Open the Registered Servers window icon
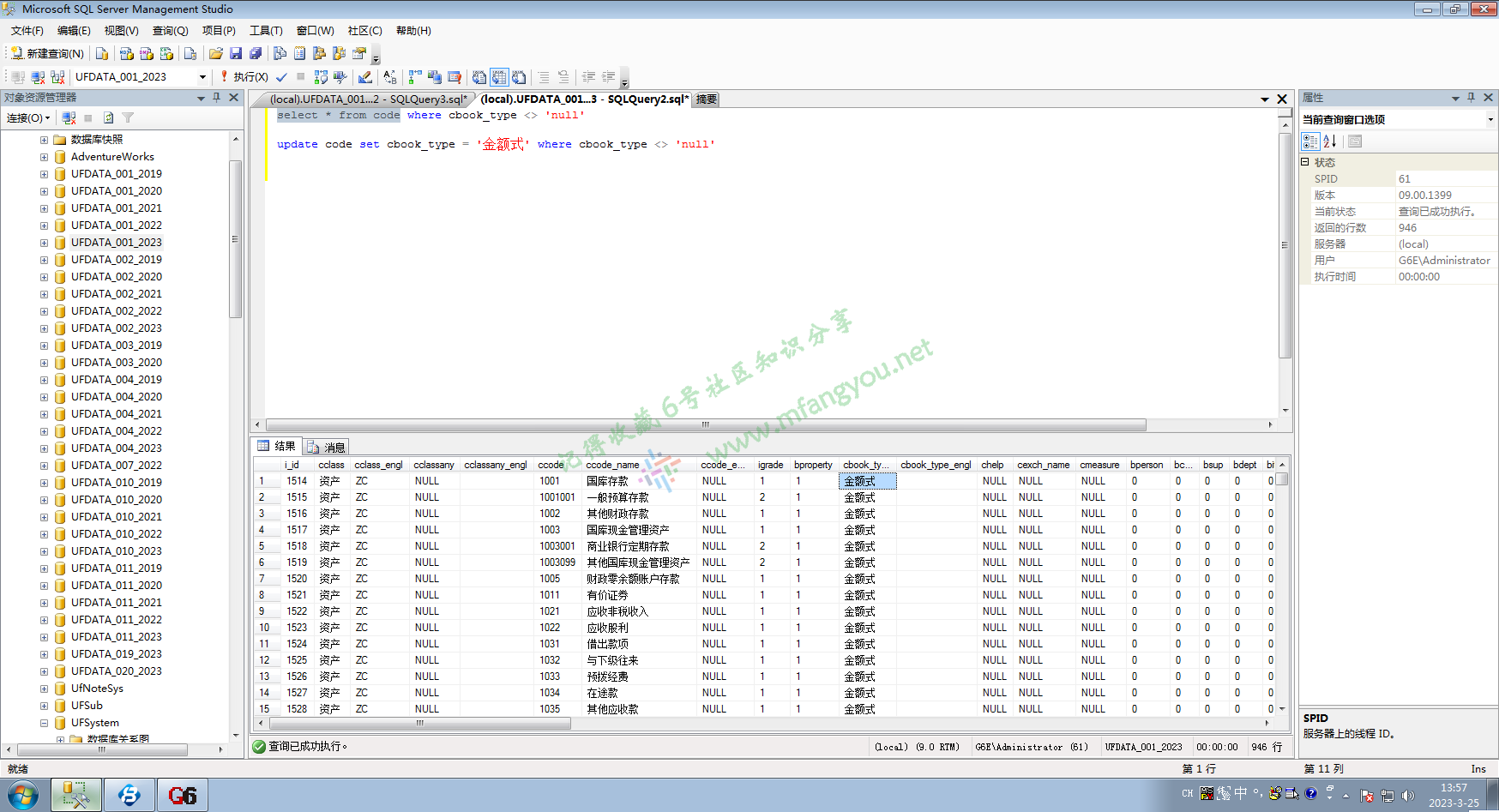1499x812 pixels. point(280,53)
